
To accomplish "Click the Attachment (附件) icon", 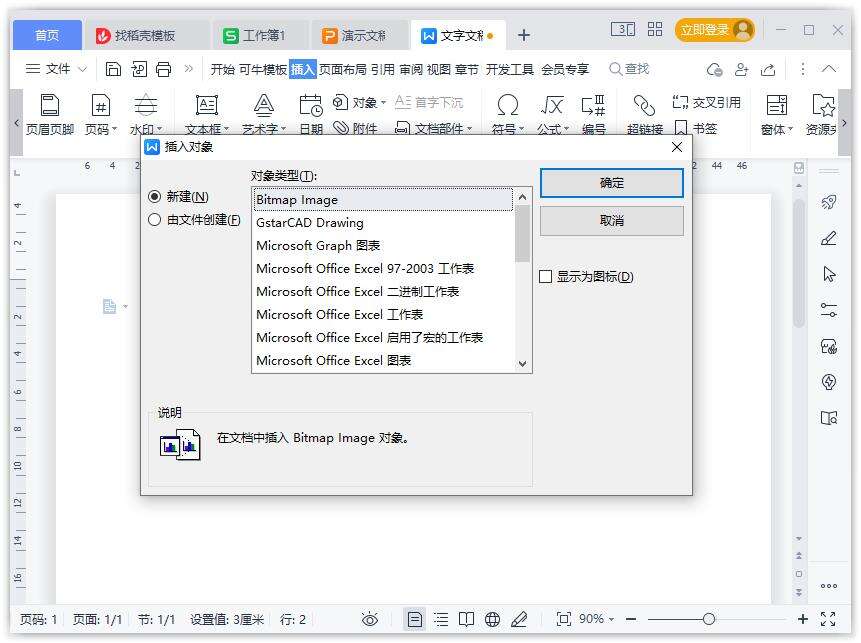I will coord(342,128).
